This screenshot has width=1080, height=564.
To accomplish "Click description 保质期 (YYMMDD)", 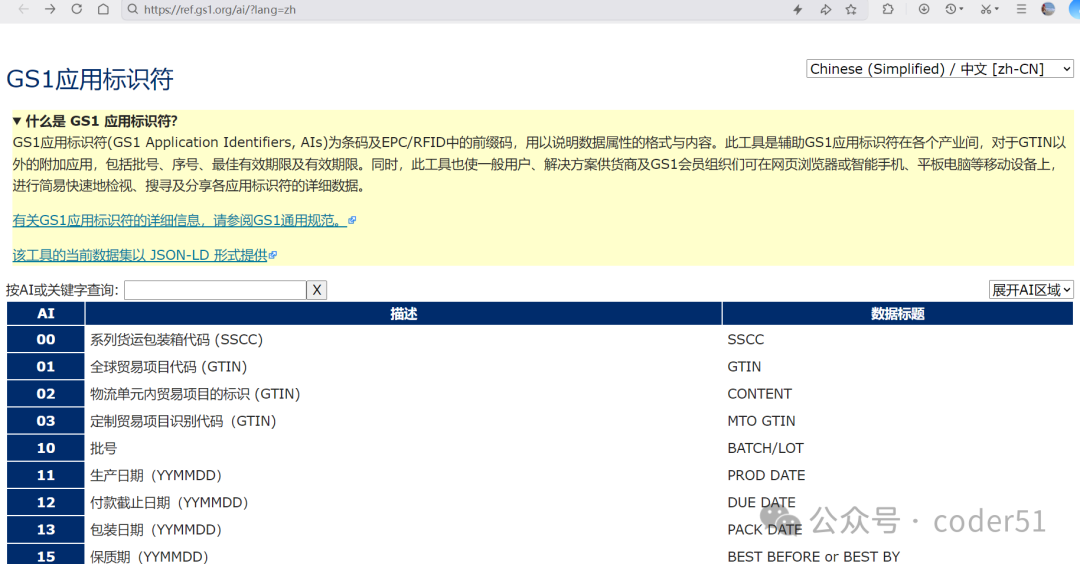I will tap(149, 556).
